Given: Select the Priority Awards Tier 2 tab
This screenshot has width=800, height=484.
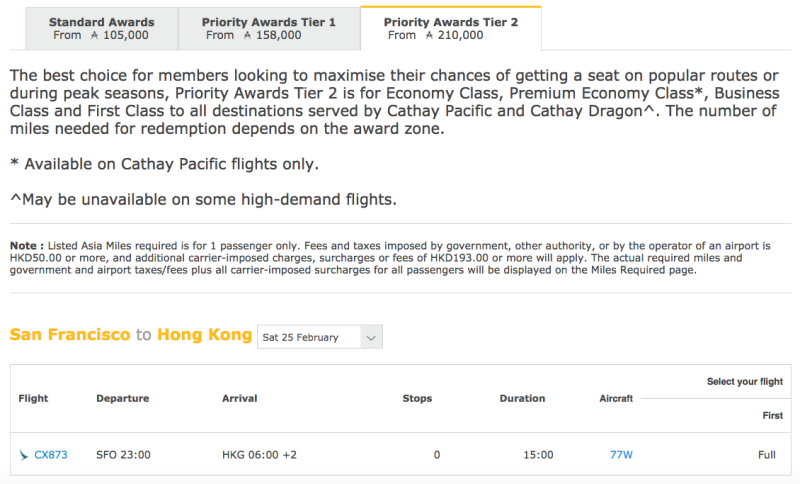Looking at the screenshot, I should click(451, 29).
